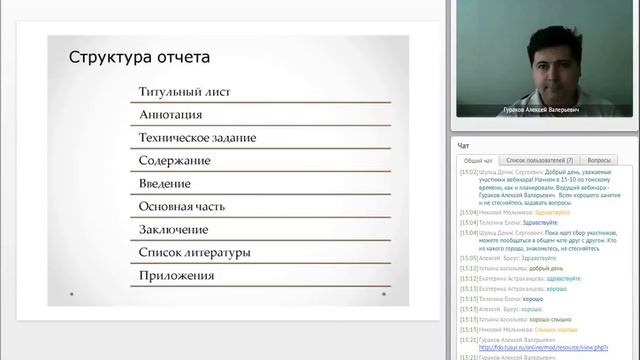
Task: Click Телегина Елена's 15:13 хорошо message
Action: [501, 299]
